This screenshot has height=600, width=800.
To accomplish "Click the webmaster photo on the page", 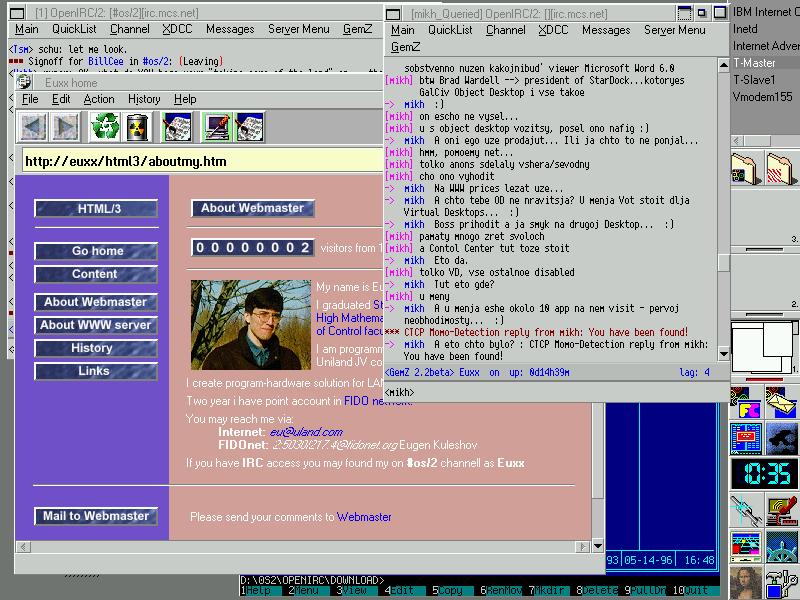I will (251, 324).
